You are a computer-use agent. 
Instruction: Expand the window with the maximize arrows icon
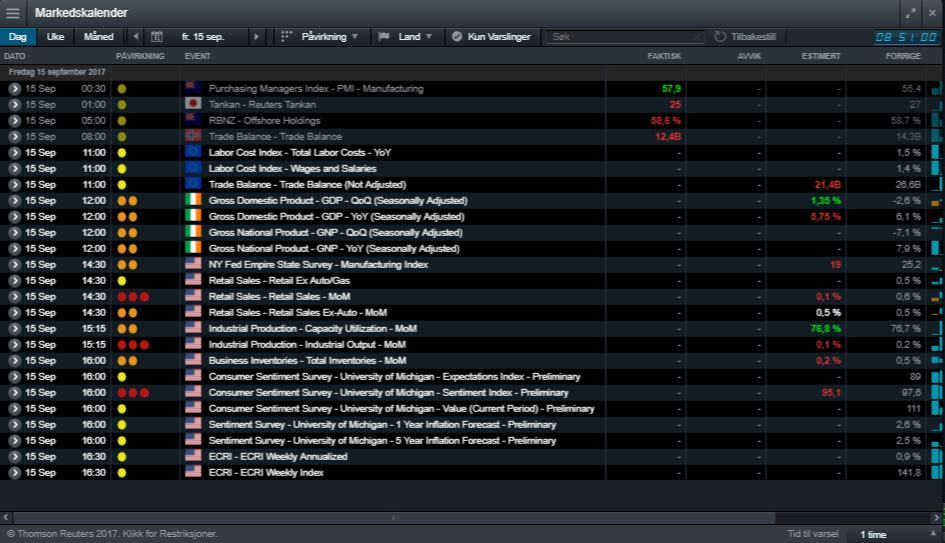(911, 13)
